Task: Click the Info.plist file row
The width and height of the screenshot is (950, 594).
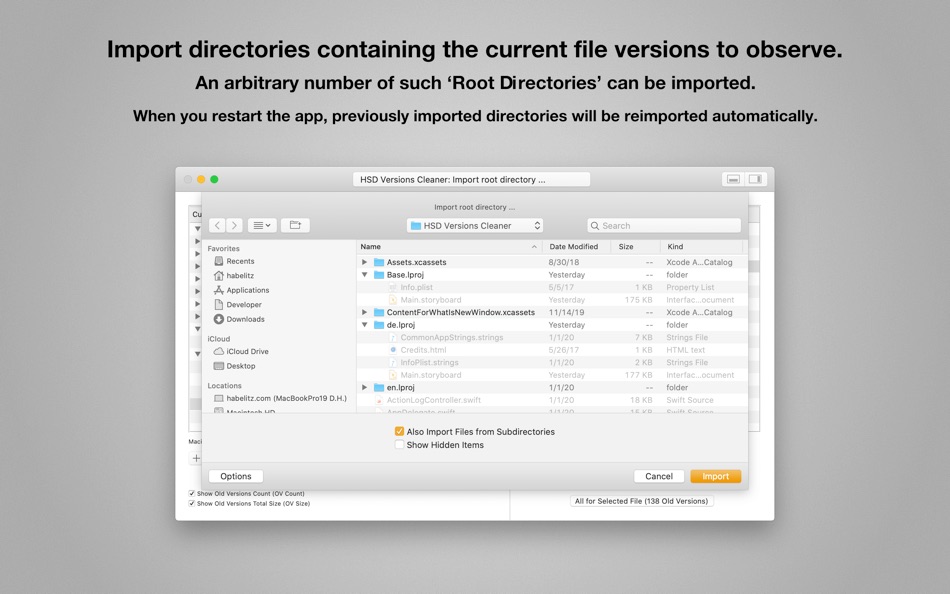Action: (552, 287)
